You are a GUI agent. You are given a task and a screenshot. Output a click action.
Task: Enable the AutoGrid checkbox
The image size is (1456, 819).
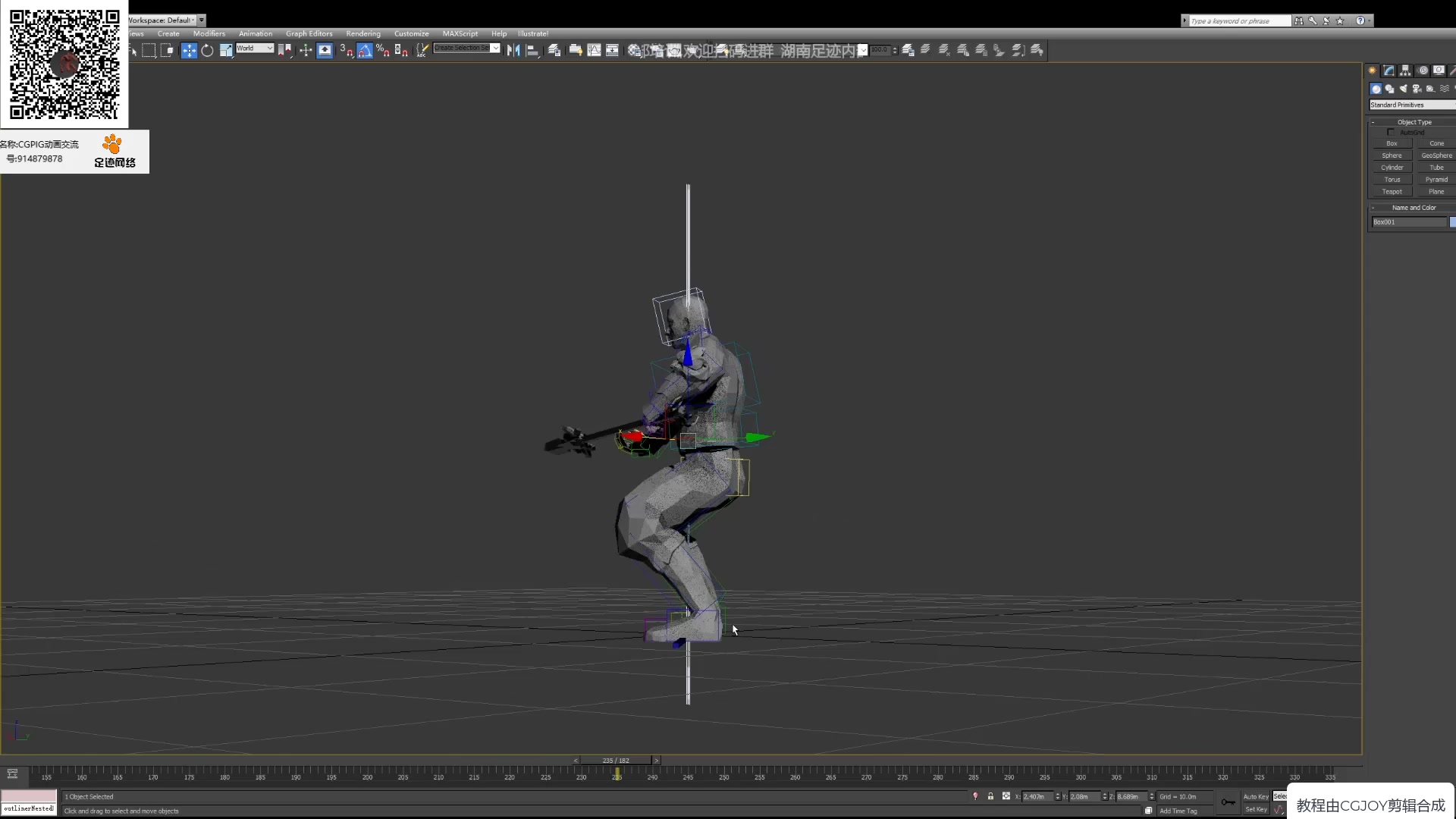pyautogui.click(x=1391, y=133)
